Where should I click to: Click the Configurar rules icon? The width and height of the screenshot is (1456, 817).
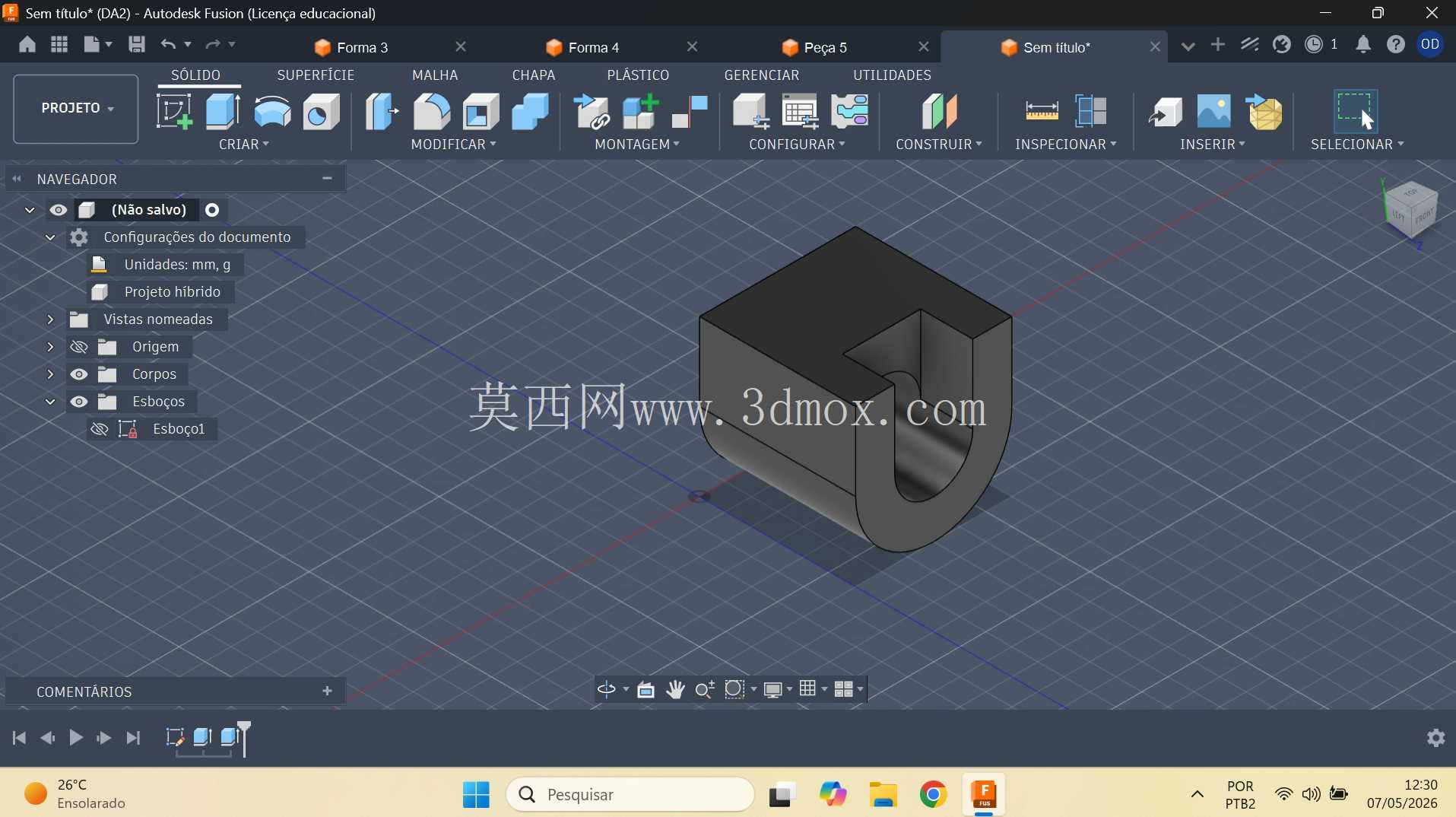pyautogui.click(x=849, y=111)
